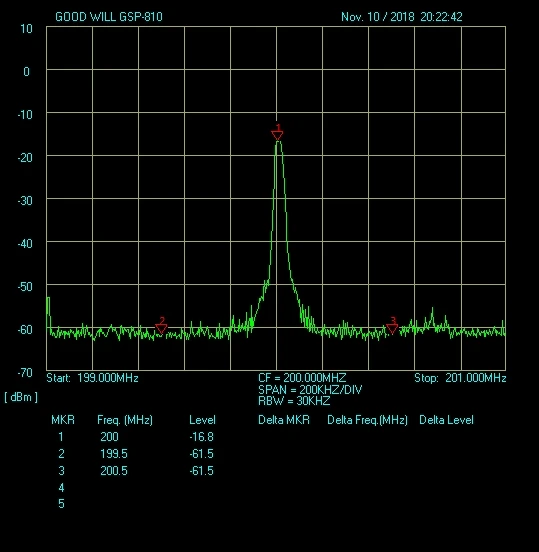Click marker 1 level value -16.8
539x552 pixels.
coord(201,437)
